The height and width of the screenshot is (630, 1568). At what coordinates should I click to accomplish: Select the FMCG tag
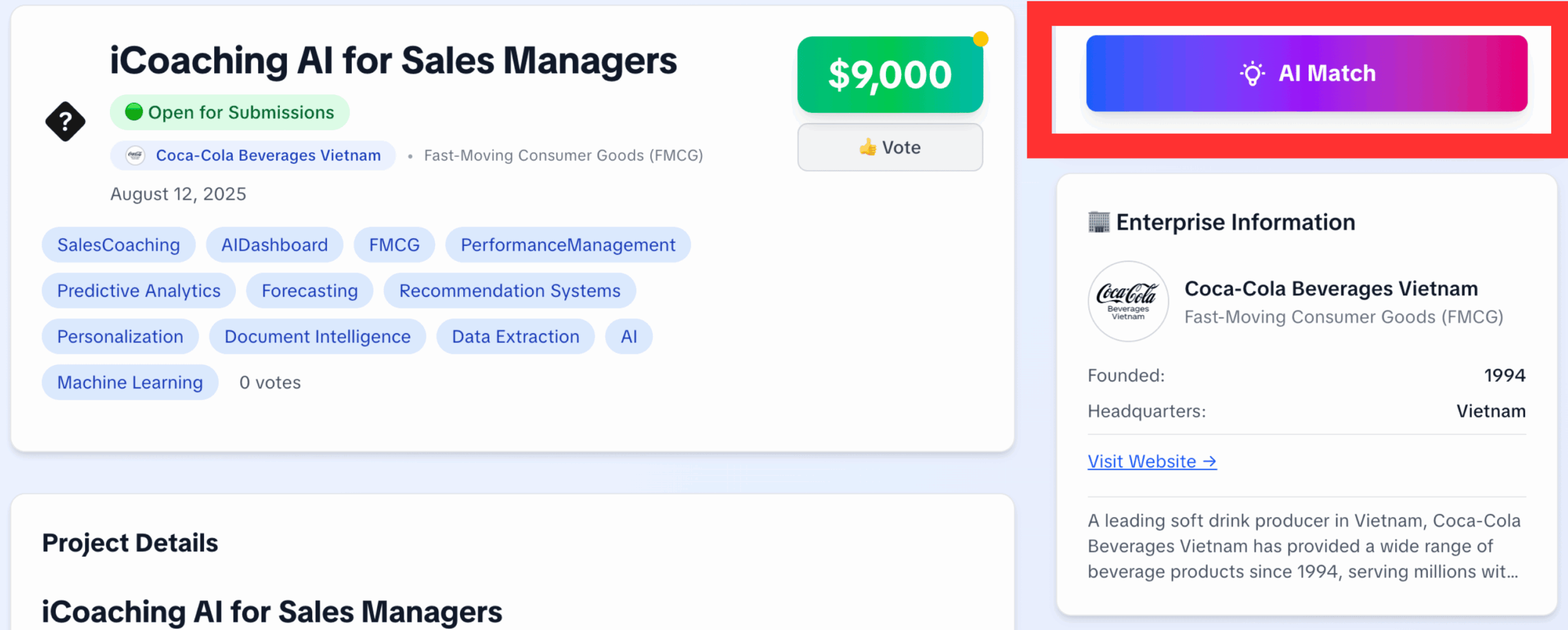[394, 245]
